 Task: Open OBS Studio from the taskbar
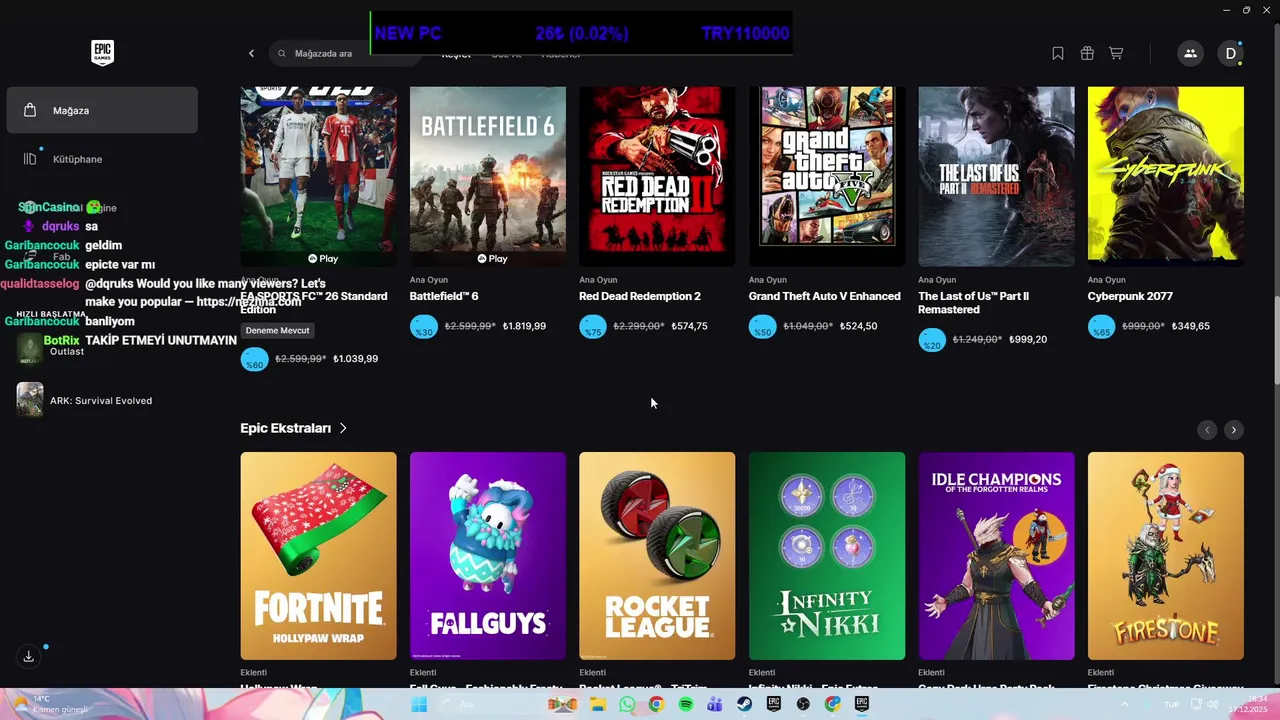point(803,704)
